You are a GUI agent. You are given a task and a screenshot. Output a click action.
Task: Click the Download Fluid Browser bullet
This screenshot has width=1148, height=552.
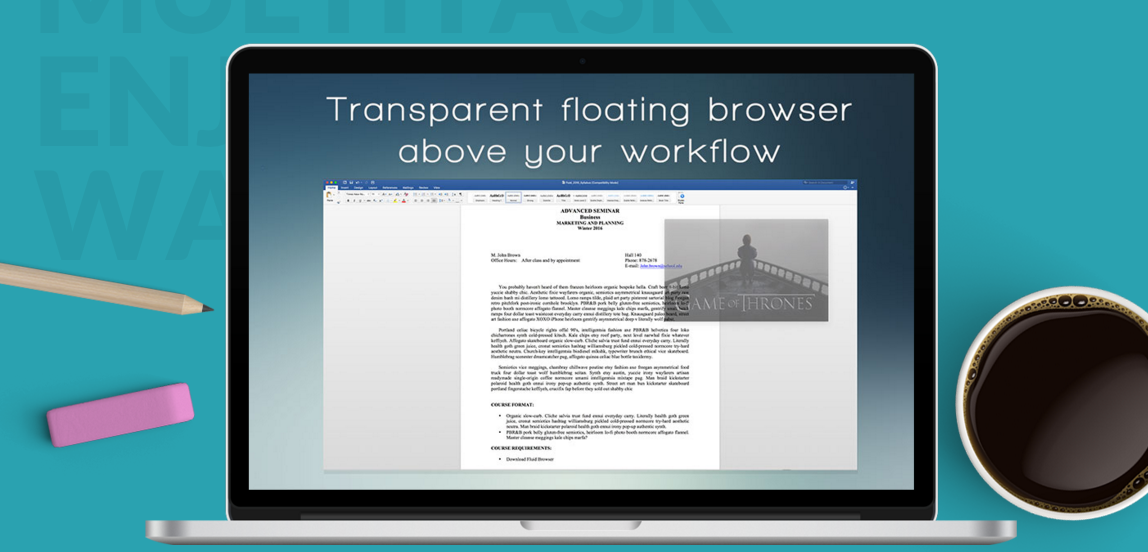(530, 459)
